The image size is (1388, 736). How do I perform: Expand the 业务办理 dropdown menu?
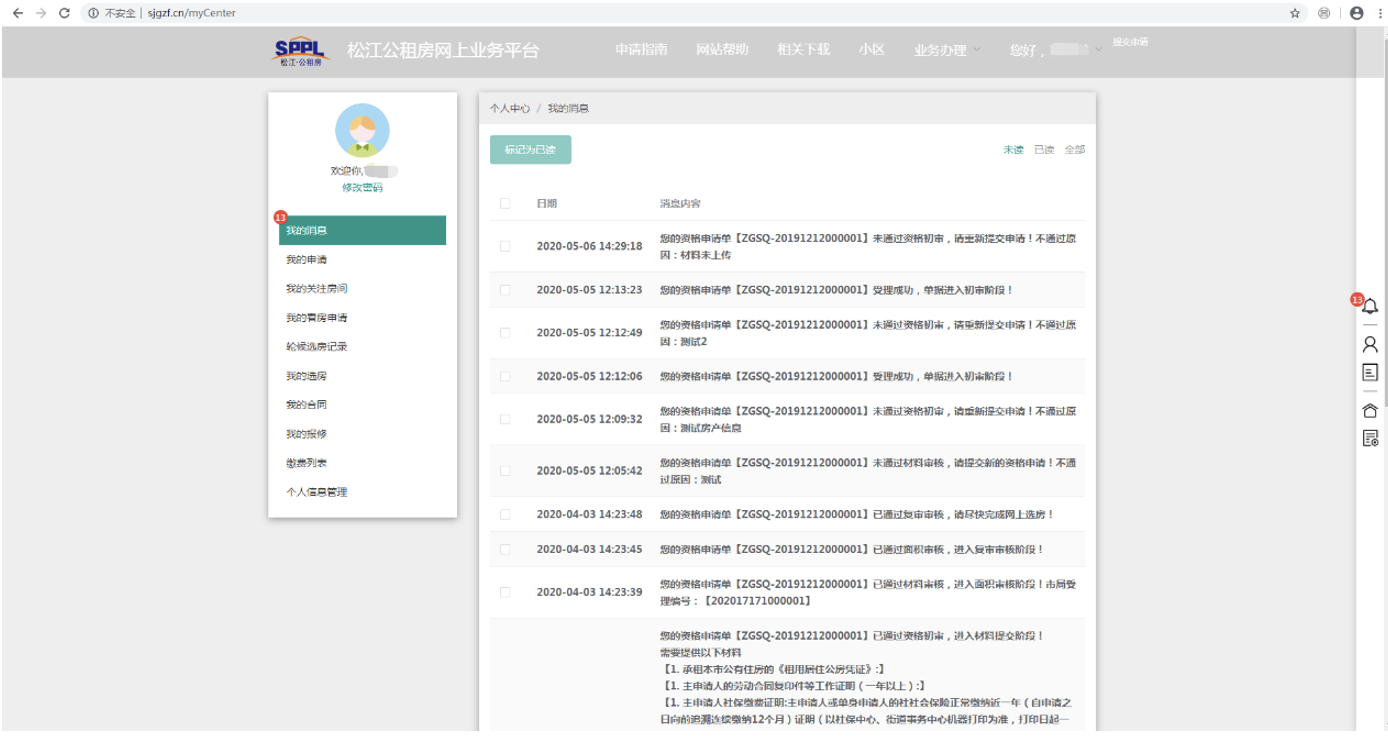click(947, 50)
